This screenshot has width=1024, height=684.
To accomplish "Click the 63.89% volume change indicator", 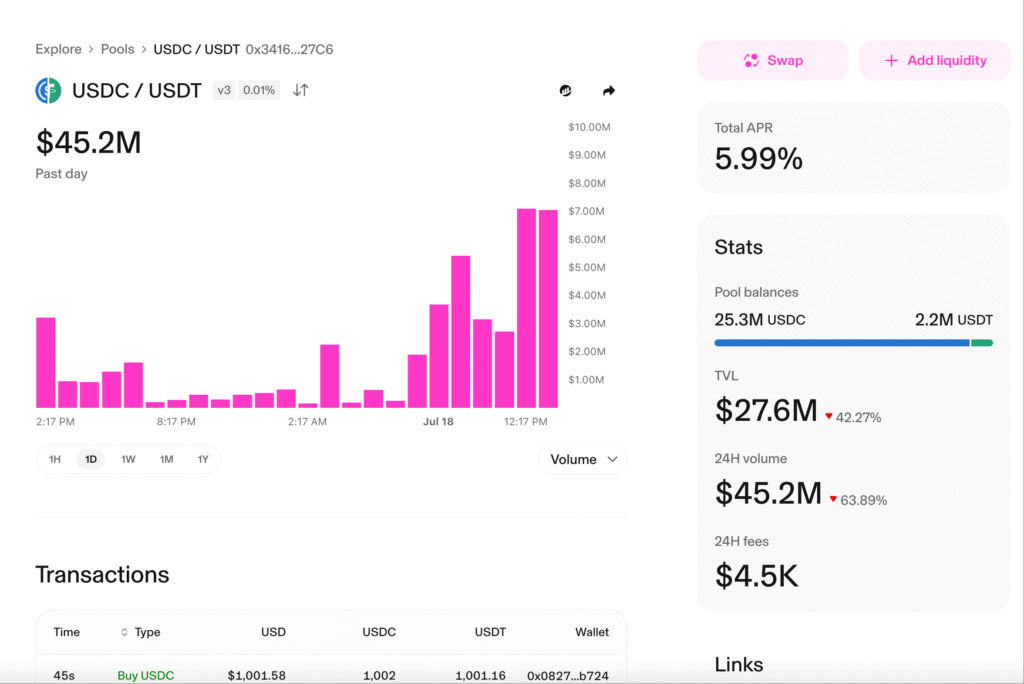I will [x=858, y=500].
